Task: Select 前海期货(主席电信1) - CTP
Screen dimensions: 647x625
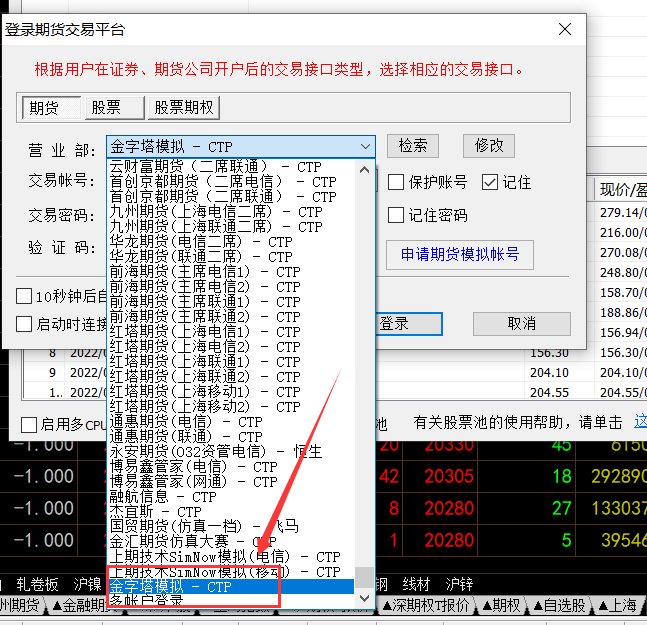Action: [230, 272]
